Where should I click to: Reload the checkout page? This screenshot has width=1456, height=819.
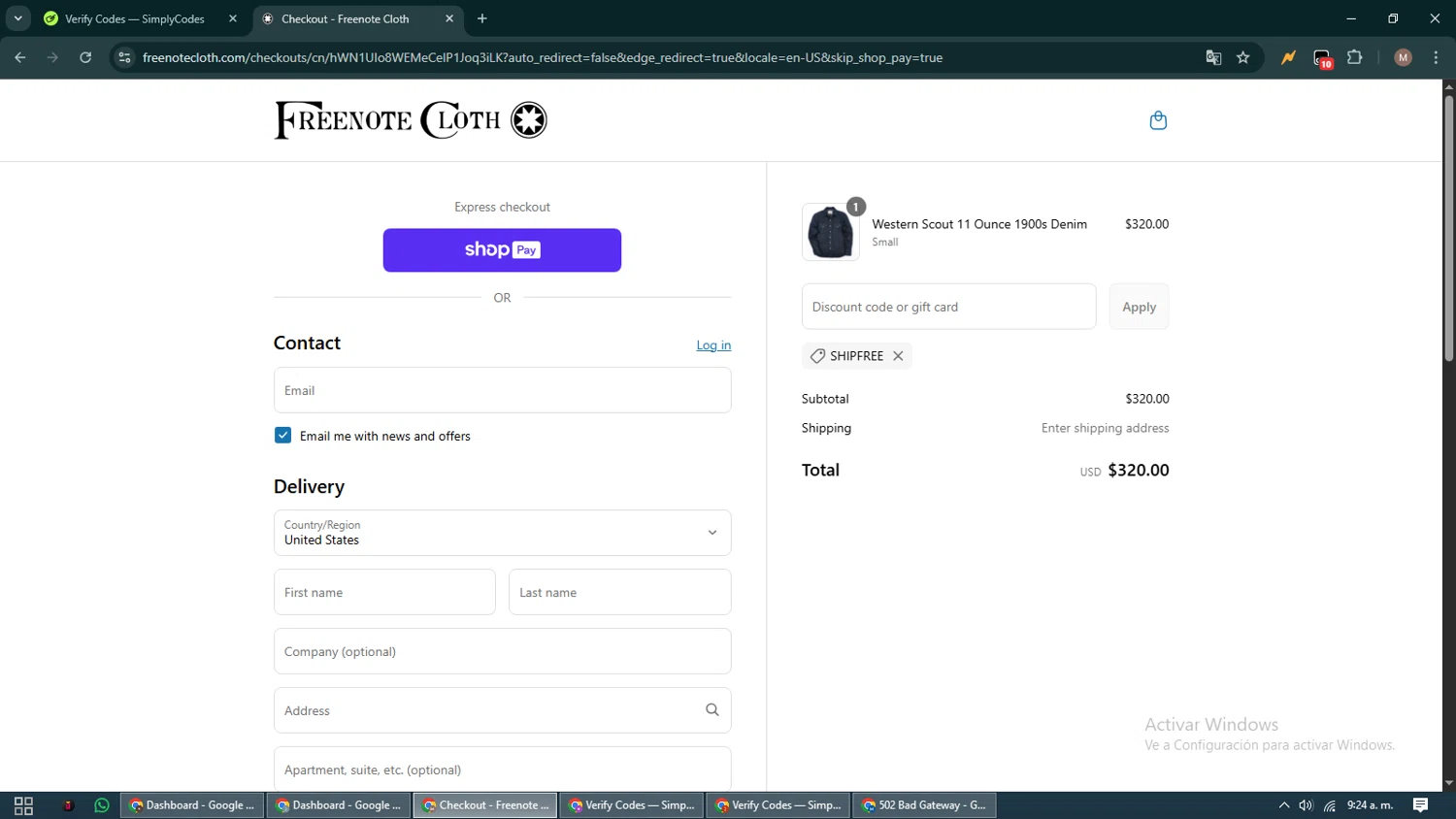coord(85,57)
